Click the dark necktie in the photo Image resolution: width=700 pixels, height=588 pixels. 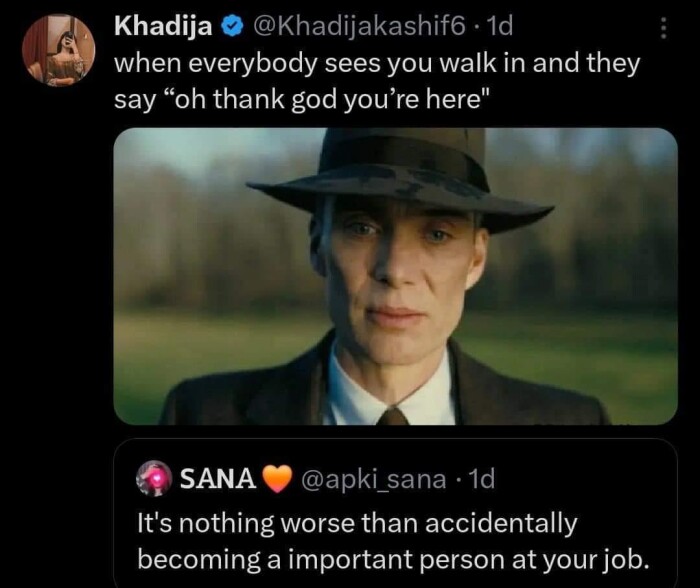(x=392, y=415)
